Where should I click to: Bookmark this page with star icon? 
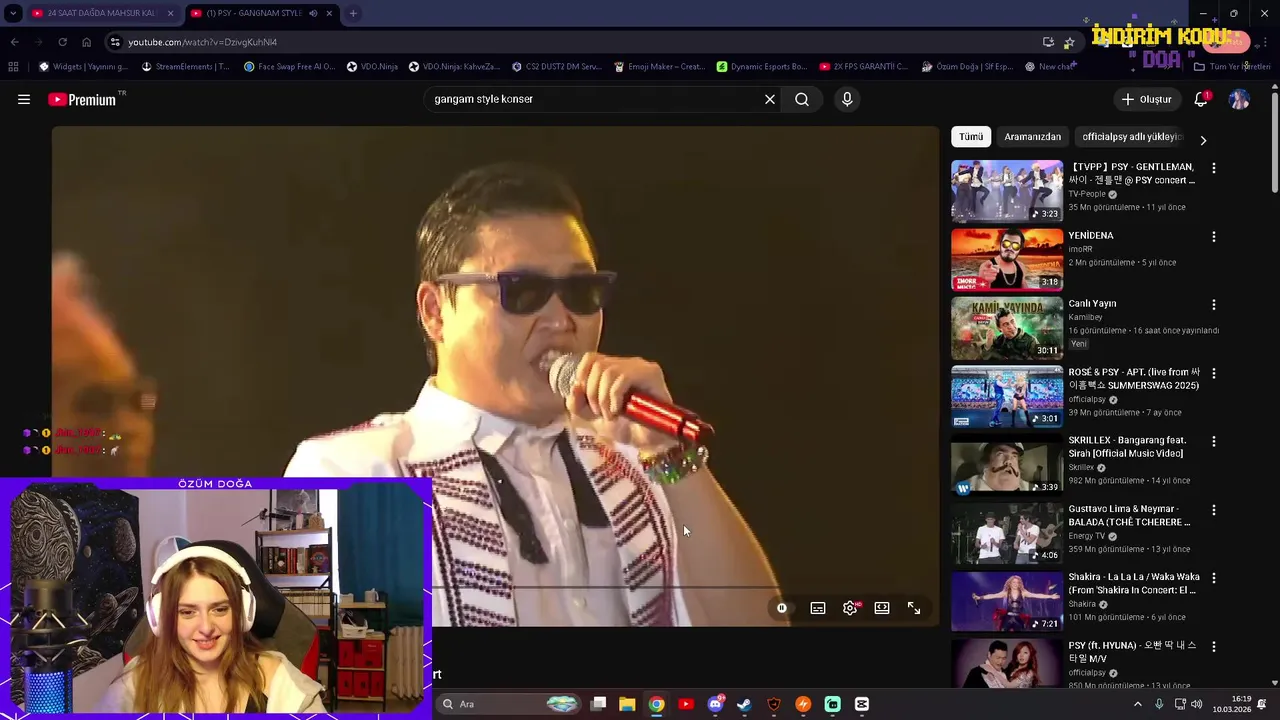1069,42
